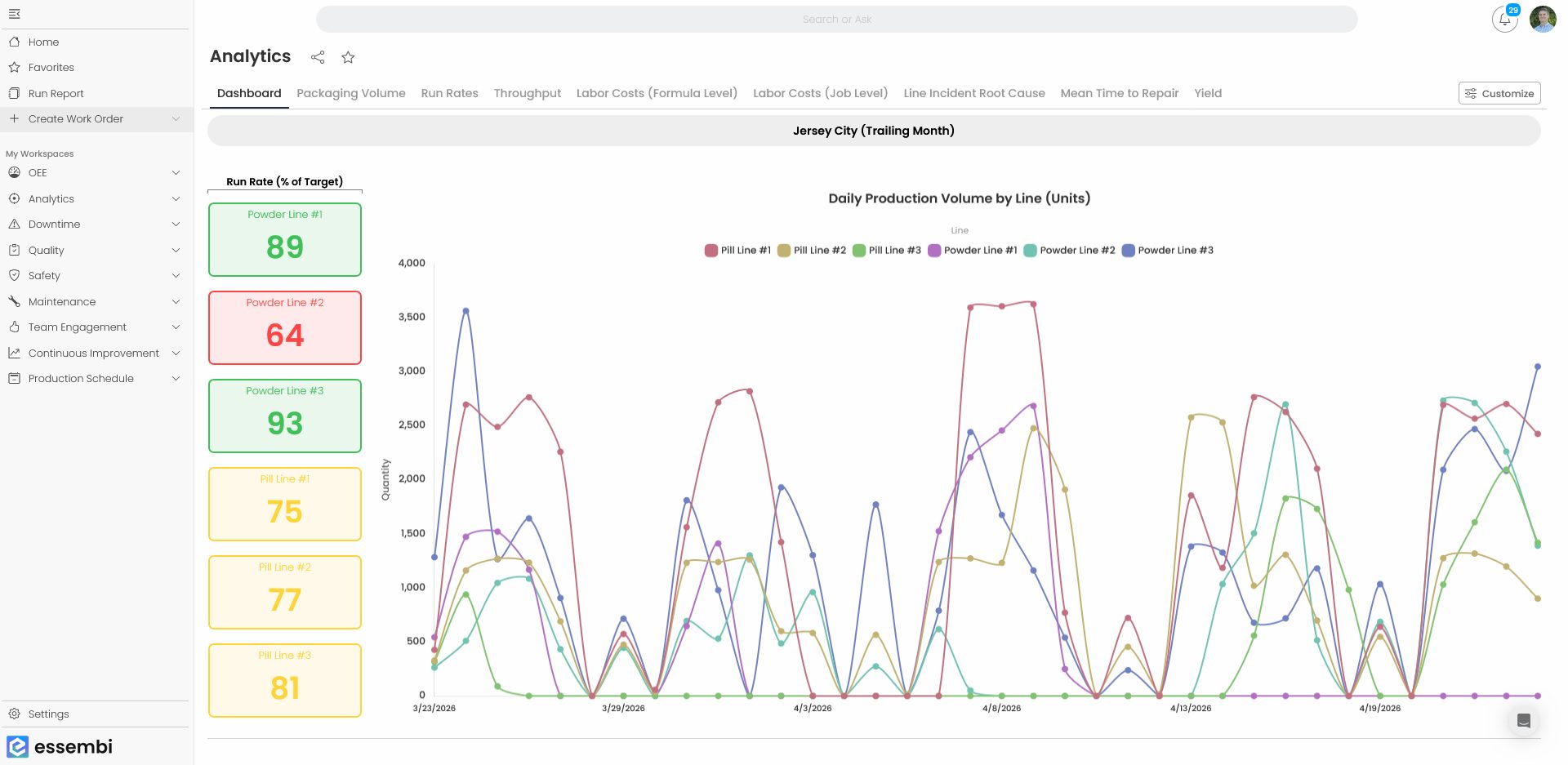Click the Safety shield icon

tap(14, 275)
